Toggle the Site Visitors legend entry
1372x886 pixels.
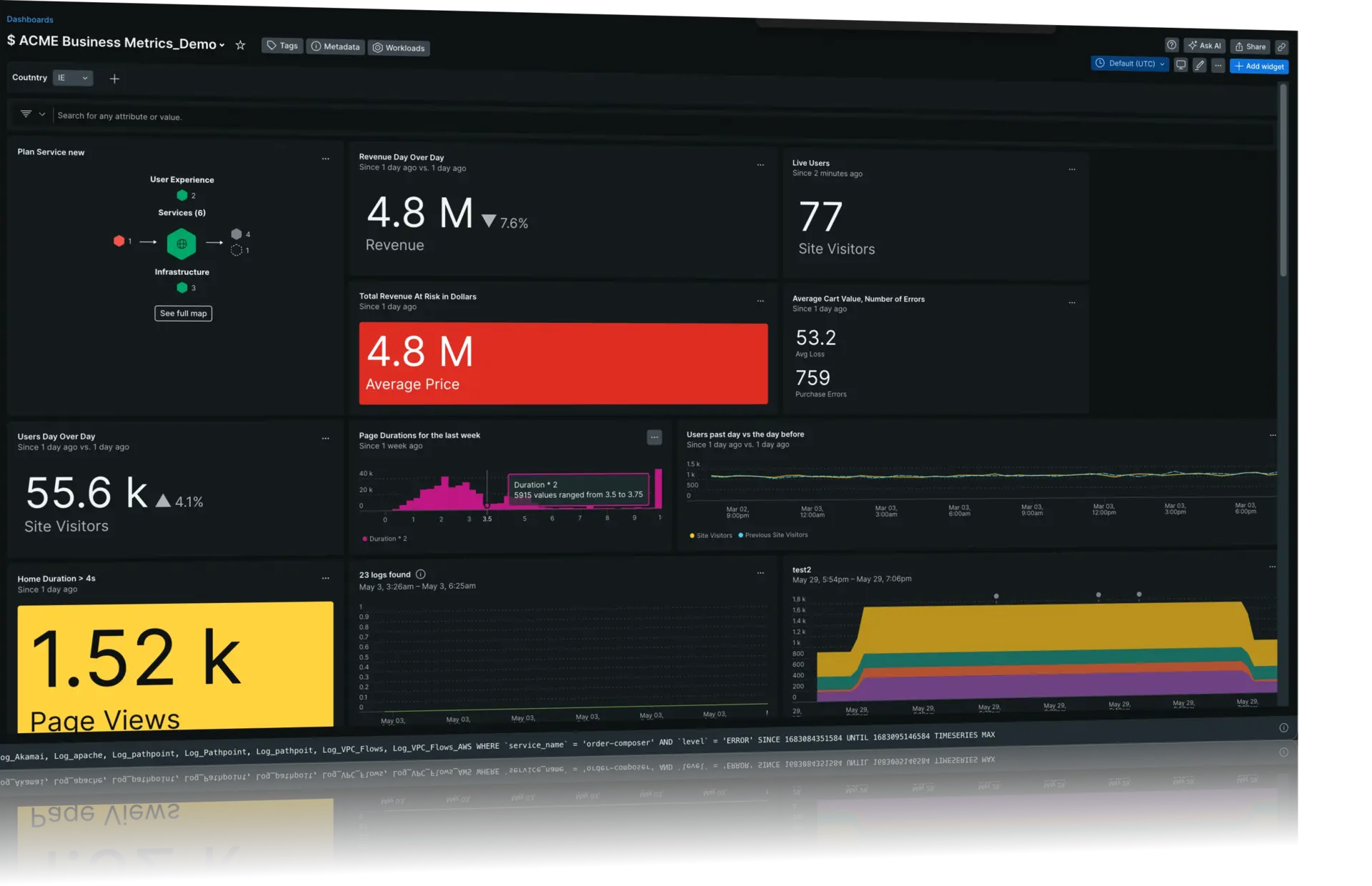[x=710, y=534]
